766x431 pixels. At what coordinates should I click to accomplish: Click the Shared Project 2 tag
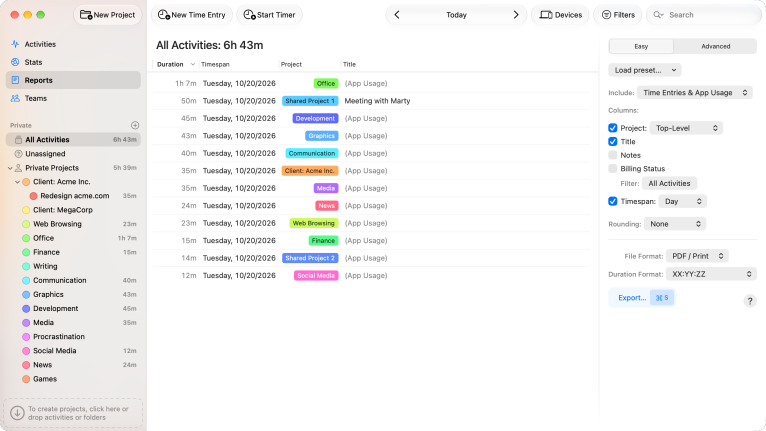(x=310, y=258)
